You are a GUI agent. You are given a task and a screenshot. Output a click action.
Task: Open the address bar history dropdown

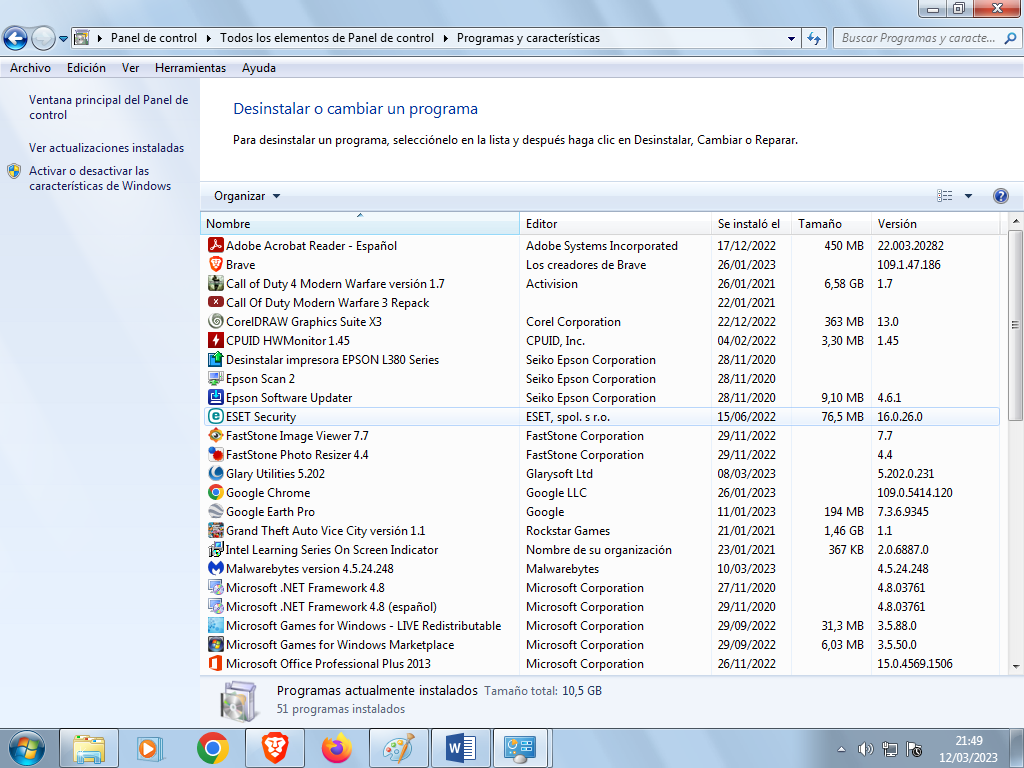click(x=791, y=38)
